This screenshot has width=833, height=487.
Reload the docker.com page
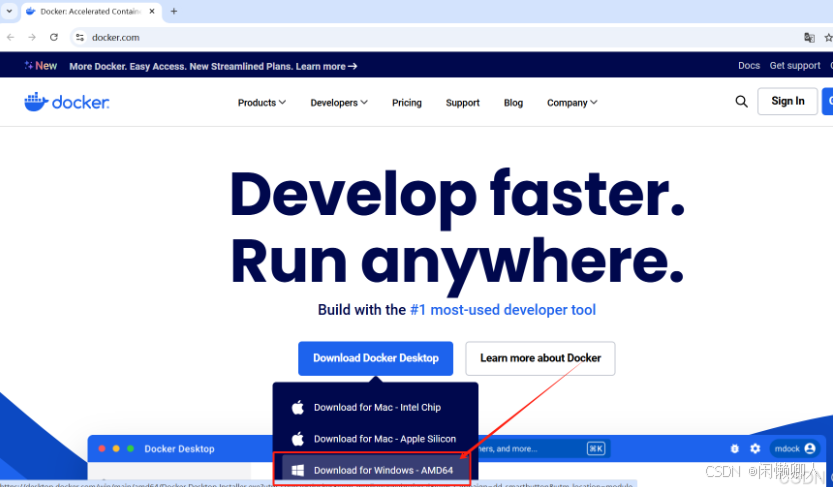coord(54,37)
